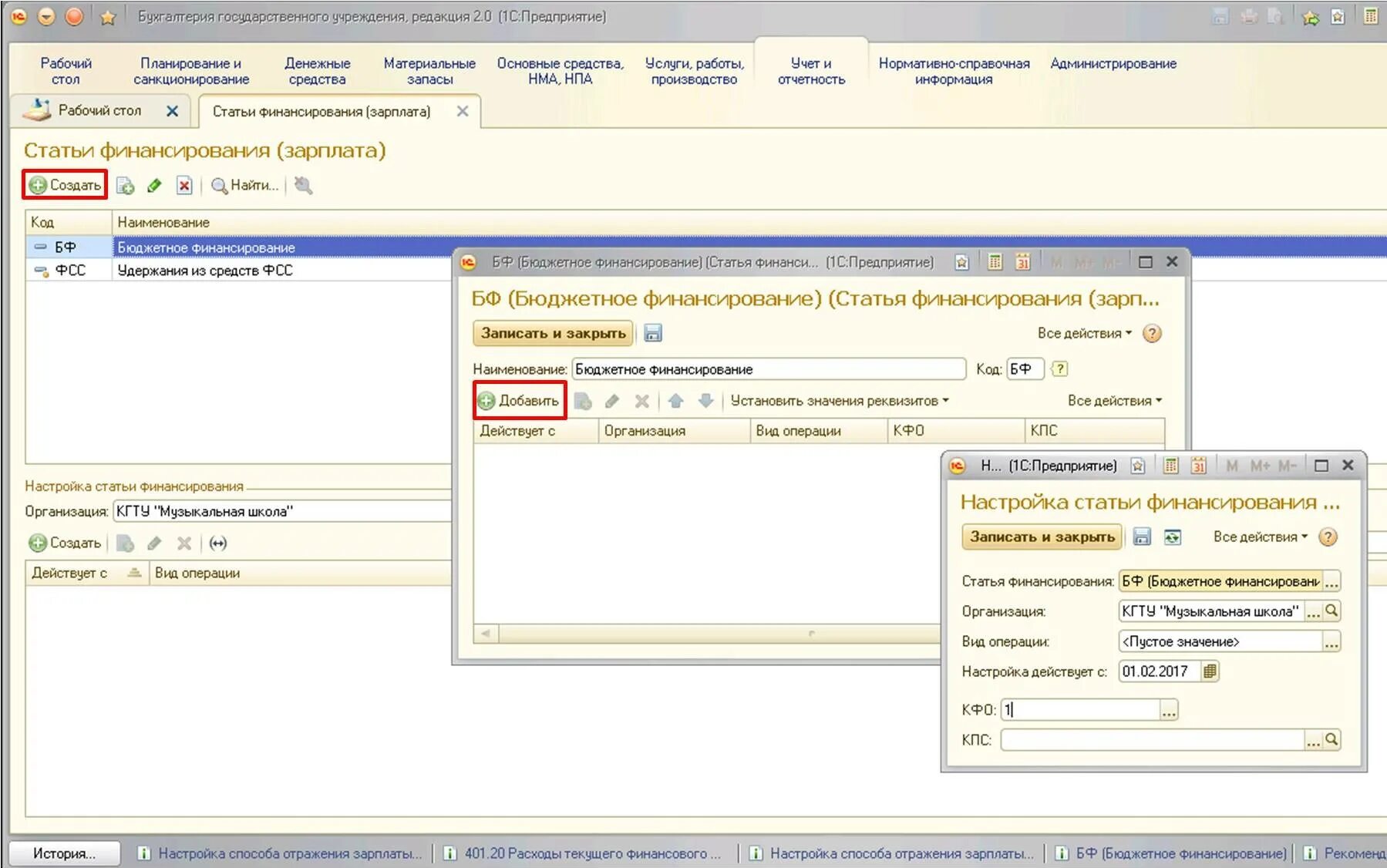Image resolution: width=1387 pixels, height=868 pixels.
Task: Open the organization selection in the Настройка window
Action: [x=1314, y=612]
